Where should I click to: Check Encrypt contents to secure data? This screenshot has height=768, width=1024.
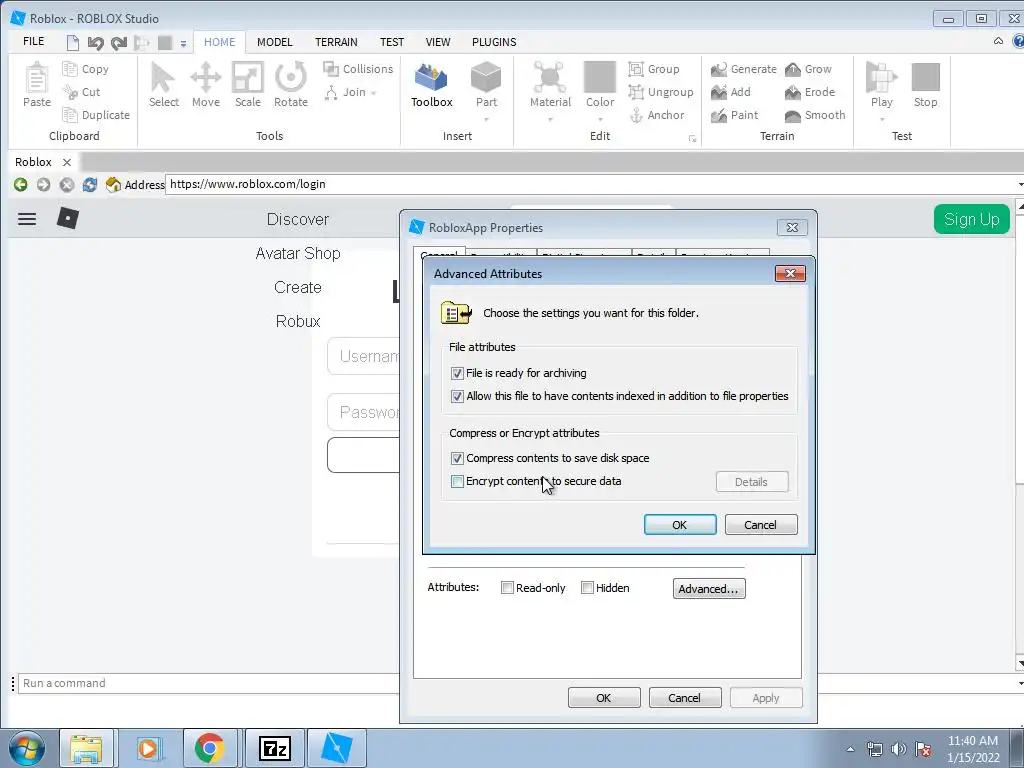(x=457, y=481)
